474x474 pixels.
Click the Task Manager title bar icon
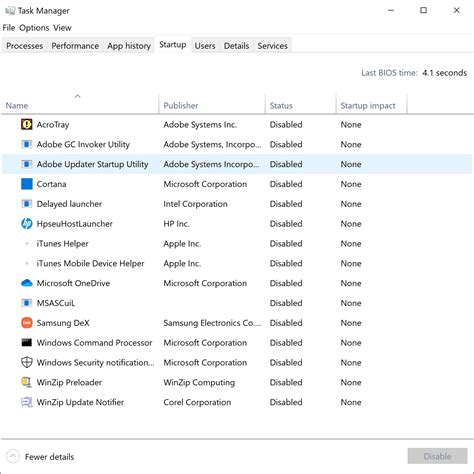coord(10,11)
